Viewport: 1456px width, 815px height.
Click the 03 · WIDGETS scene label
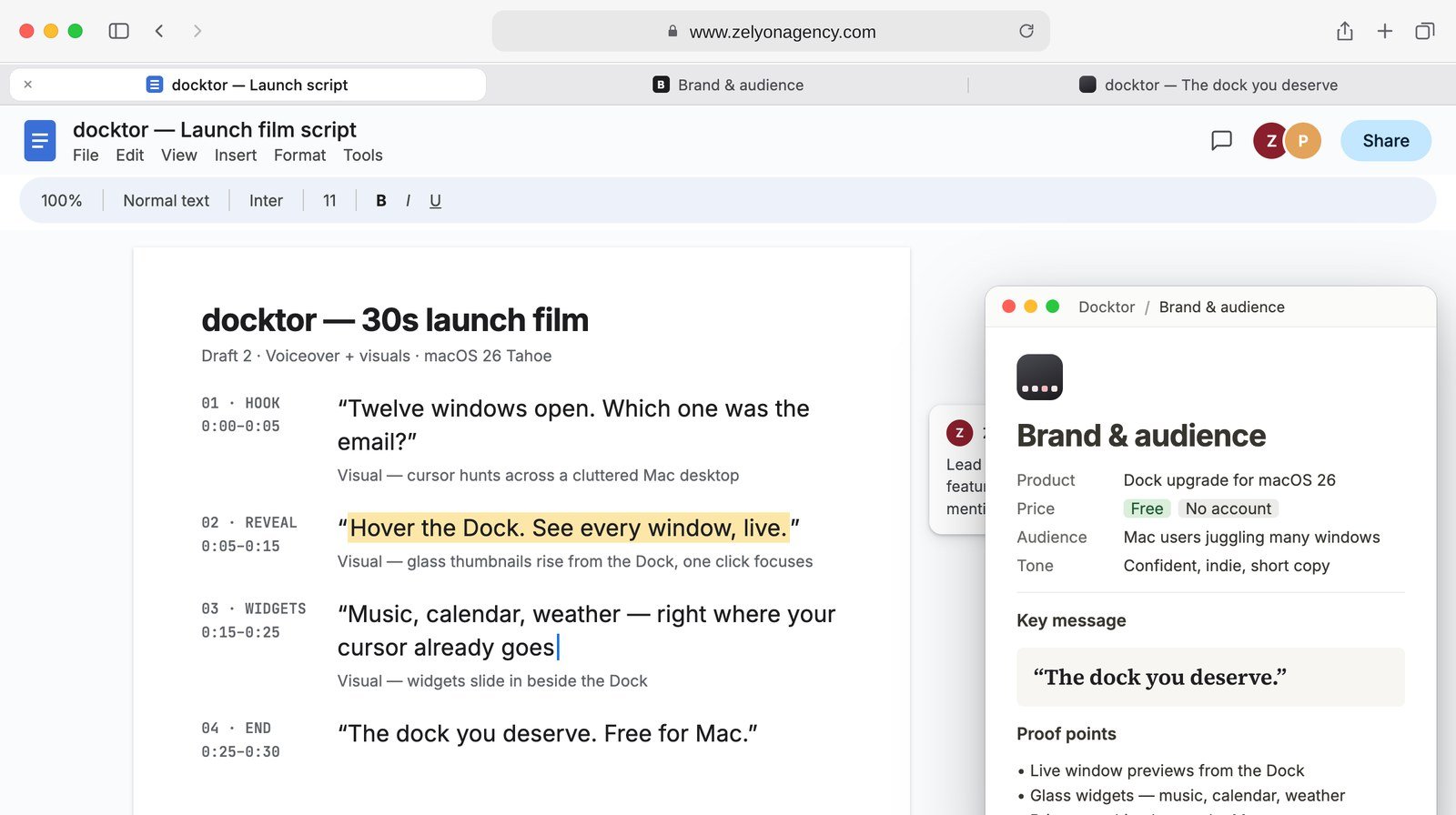point(254,609)
